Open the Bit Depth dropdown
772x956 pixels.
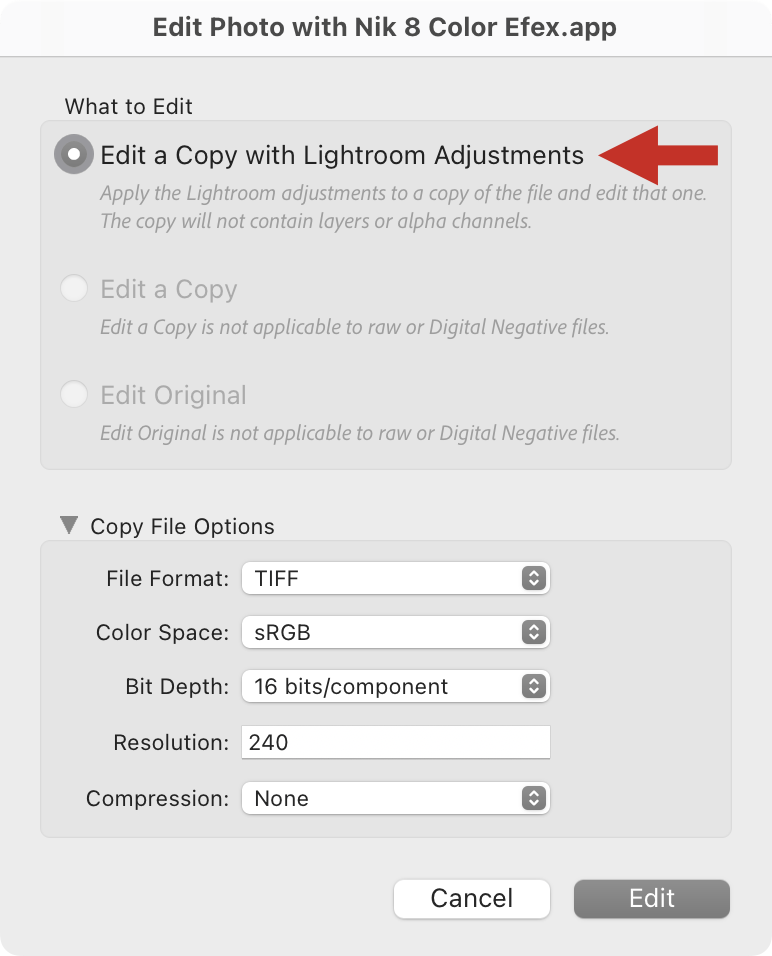(x=396, y=687)
